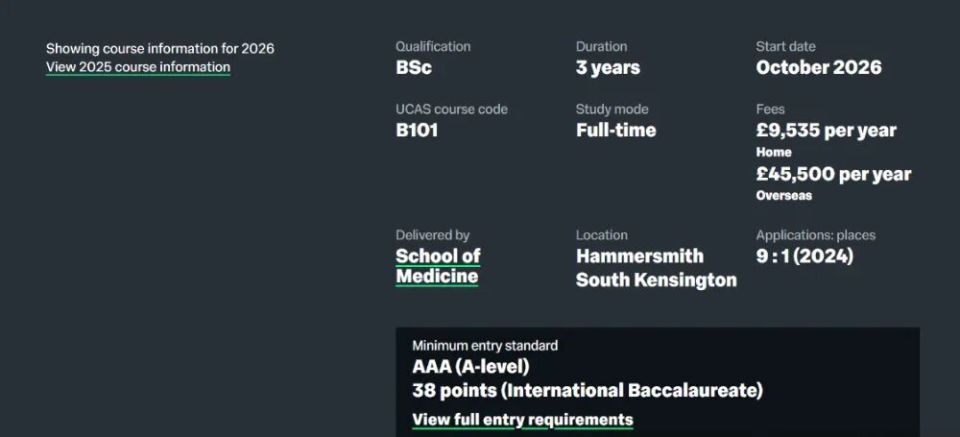This screenshot has width=960, height=437.
Task: Click the Minimum entry standard heading
Action: (485, 345)
